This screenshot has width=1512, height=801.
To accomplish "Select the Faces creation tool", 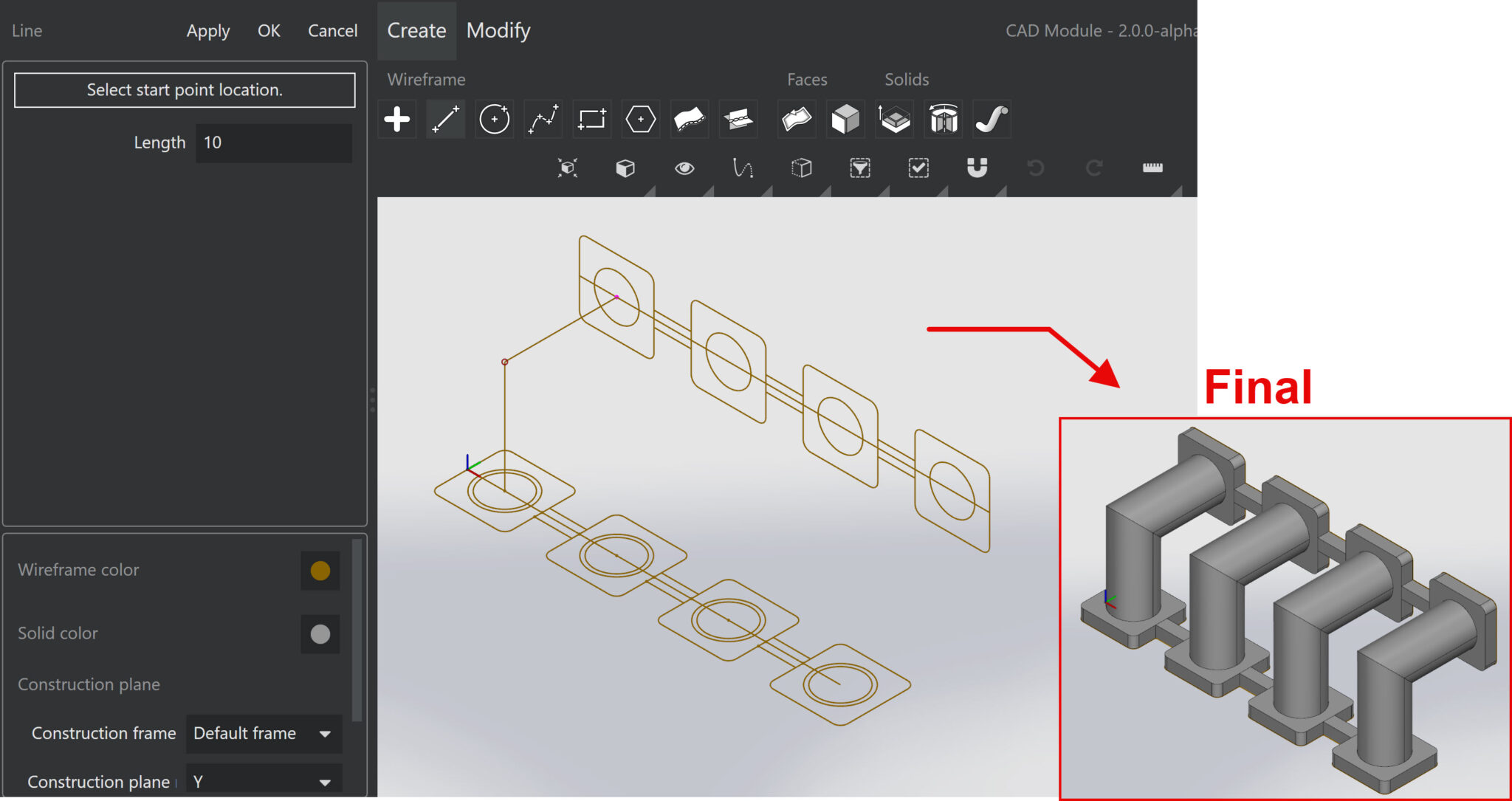I will (797, 119).
